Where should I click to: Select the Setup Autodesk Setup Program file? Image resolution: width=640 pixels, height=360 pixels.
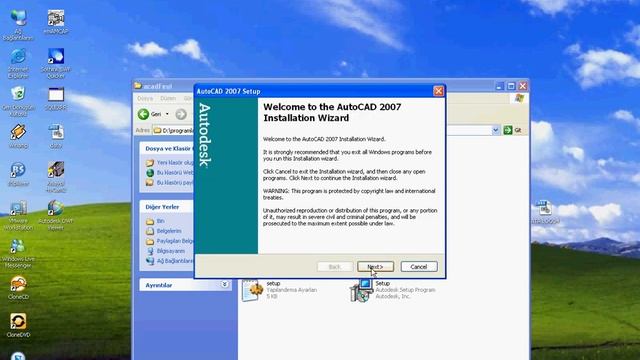click(393, 290)
